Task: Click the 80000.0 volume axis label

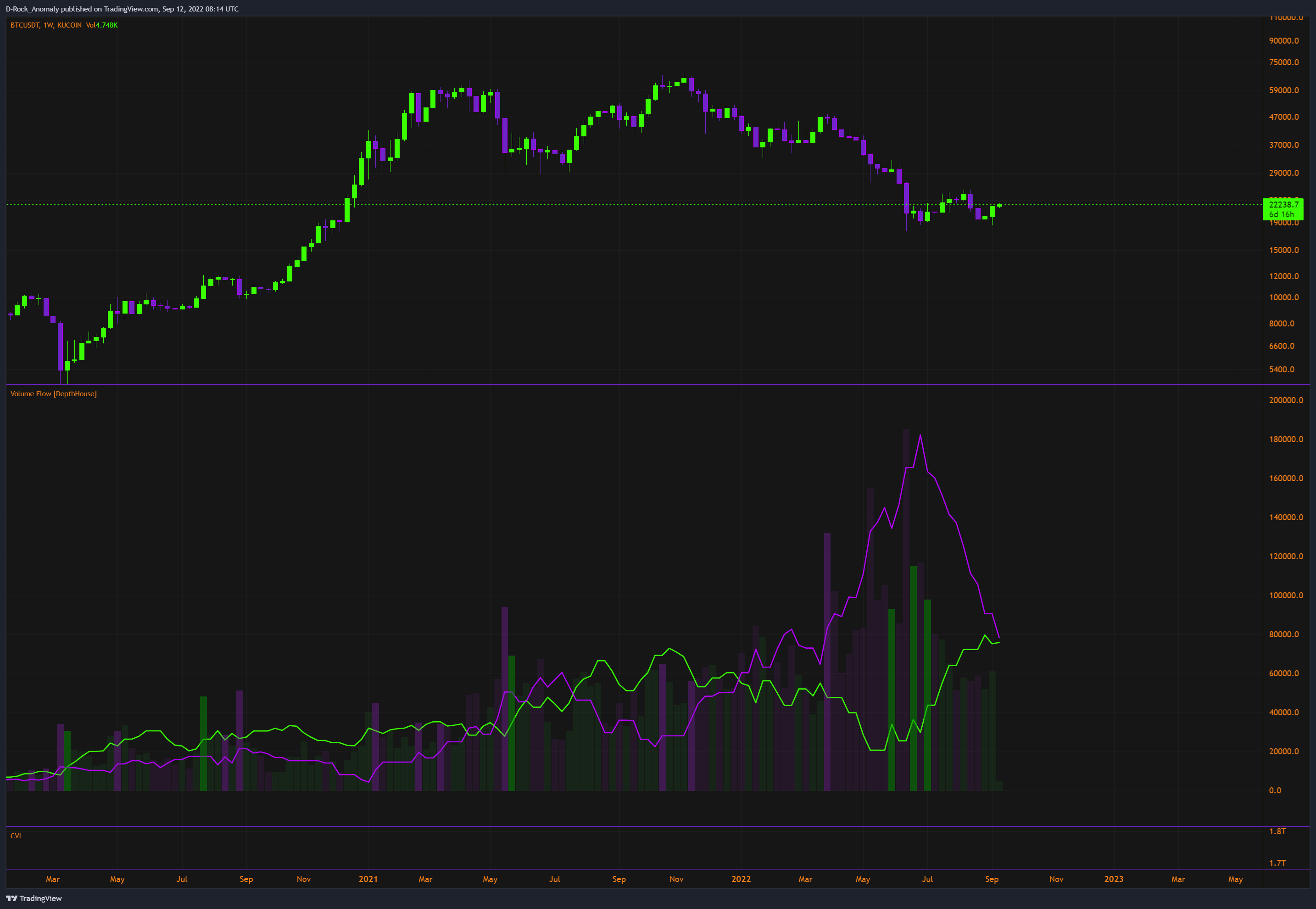Action: [1284, 634]
